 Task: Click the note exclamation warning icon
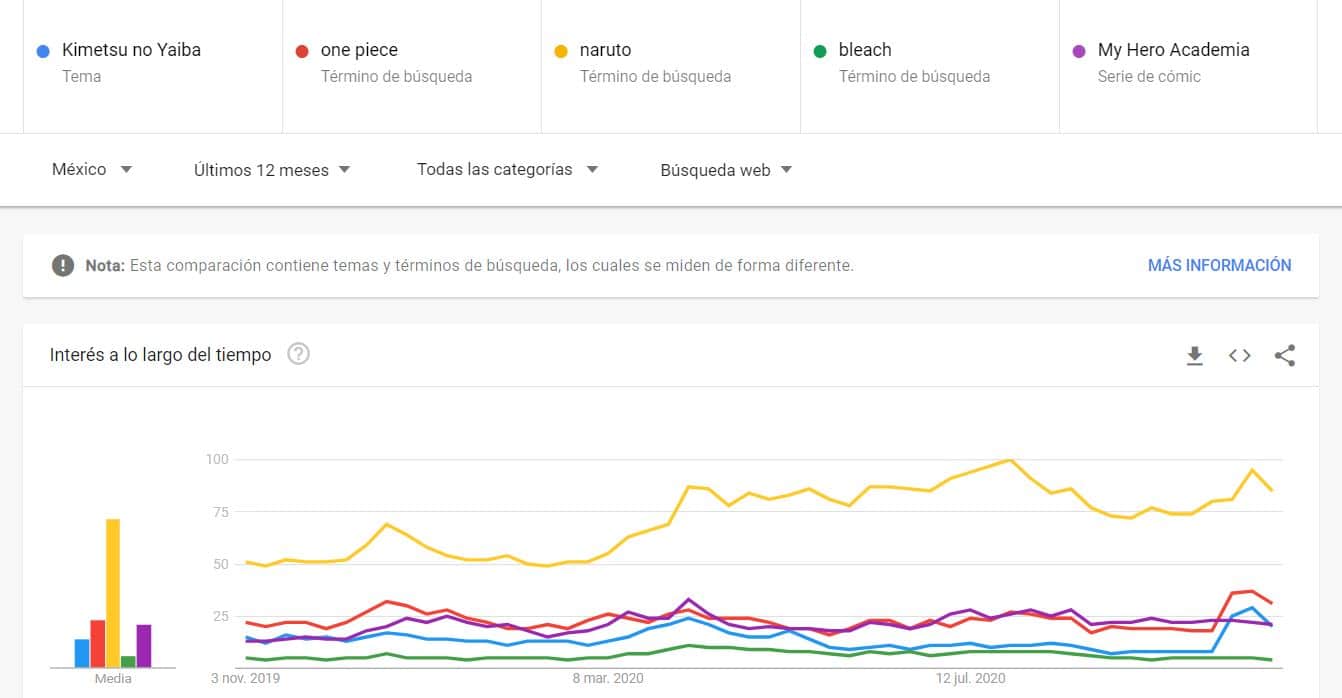click(63, 266)
